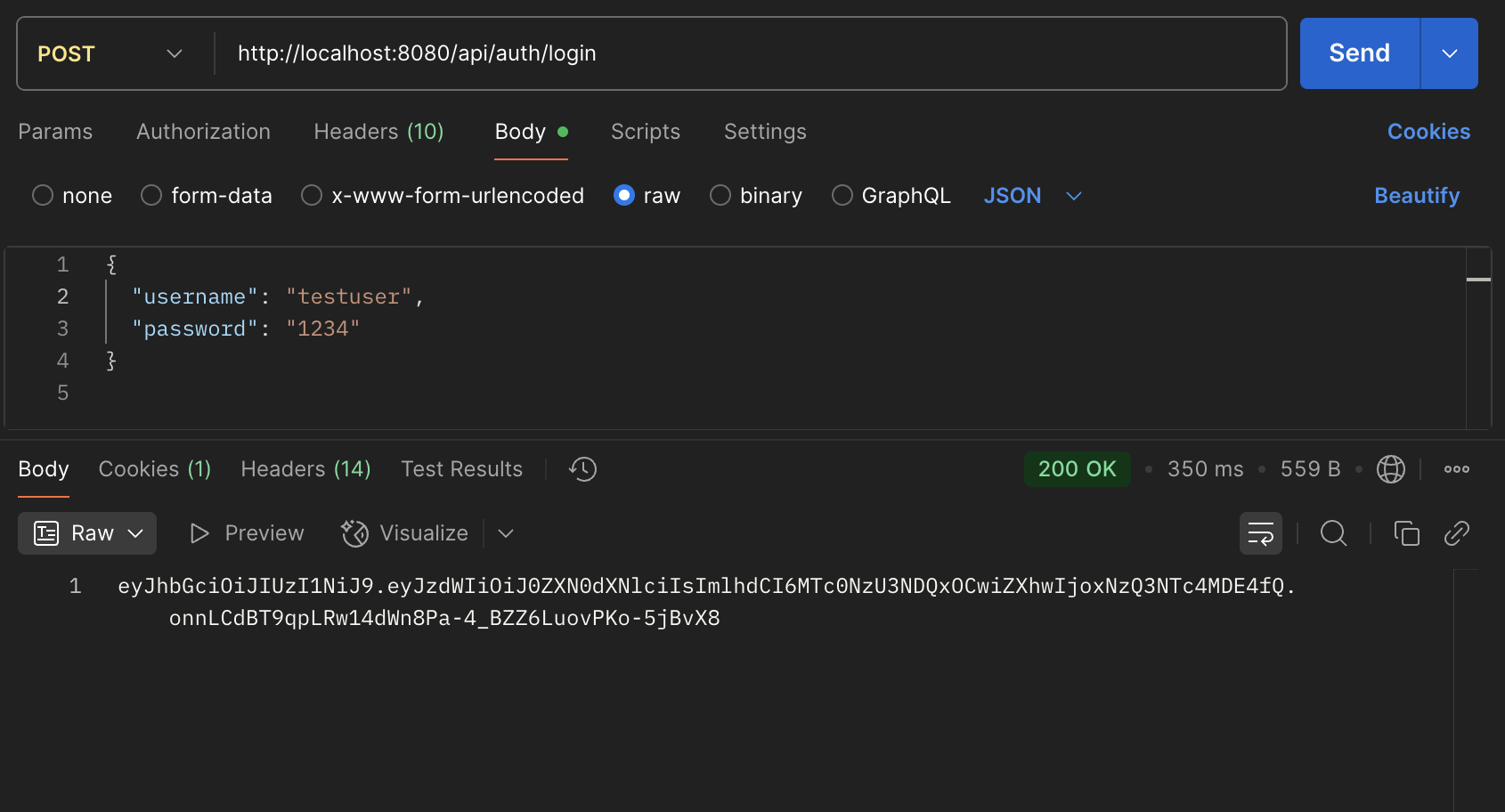Open the response more options menu
Viewport: 1505px width, 812px height.
click(x=1456, y=469)
